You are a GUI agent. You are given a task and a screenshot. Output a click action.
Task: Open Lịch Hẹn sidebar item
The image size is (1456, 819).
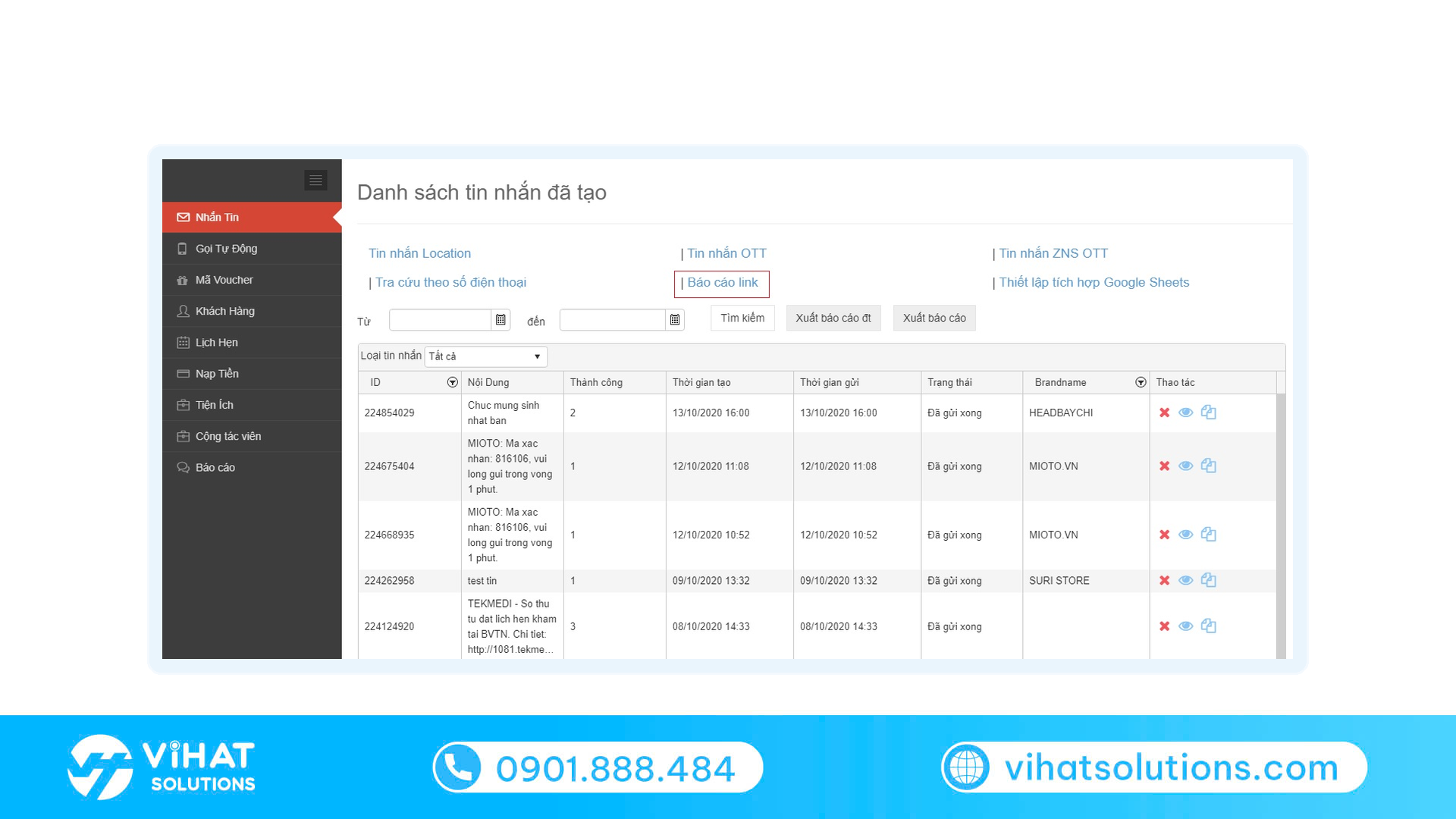point(252,342)
